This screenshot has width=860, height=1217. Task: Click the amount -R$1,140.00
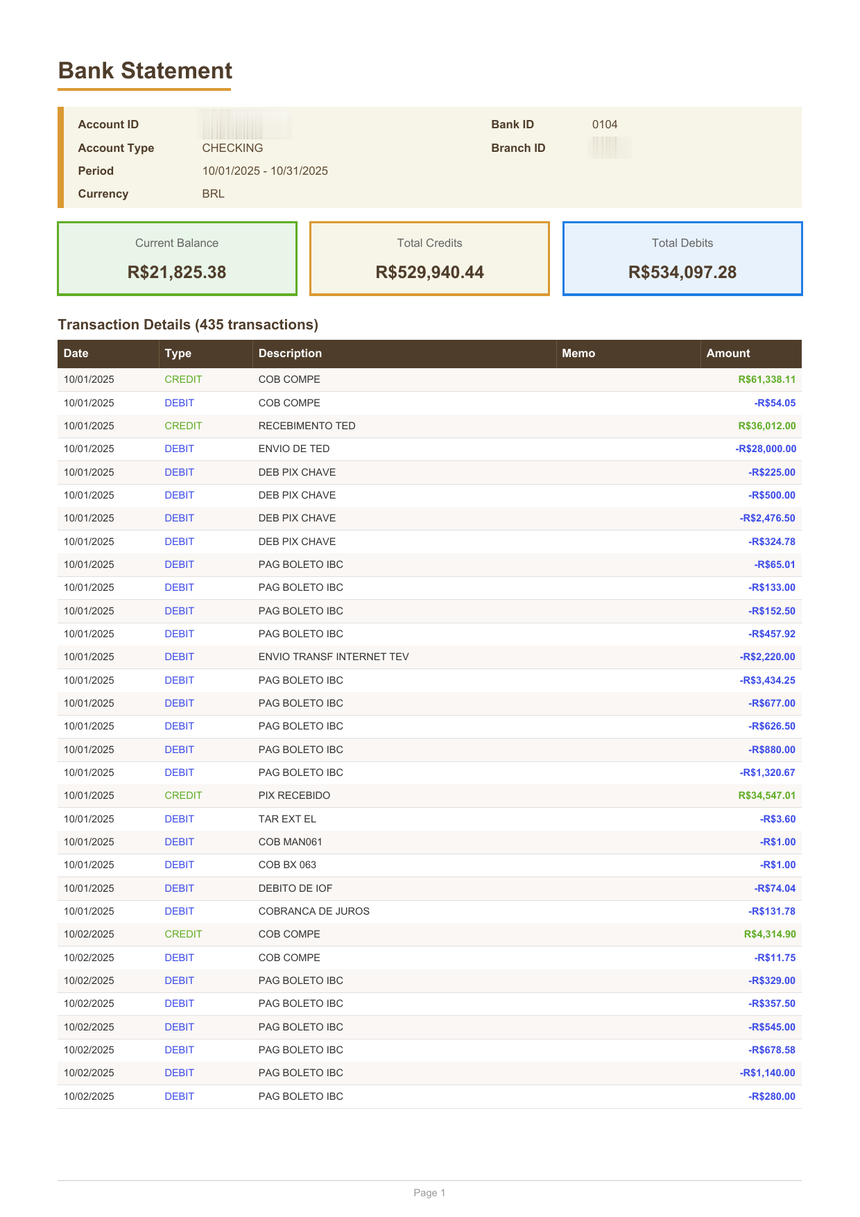(768, 1073)
